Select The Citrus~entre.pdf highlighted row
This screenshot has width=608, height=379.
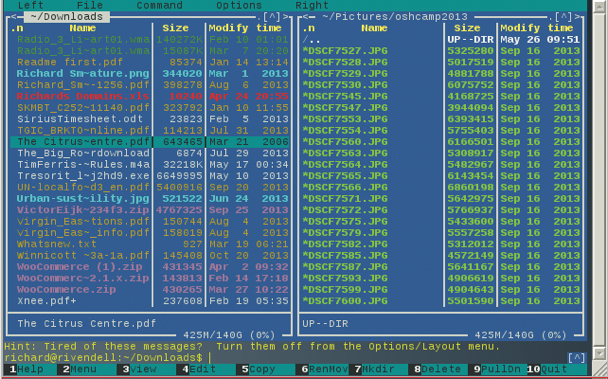150,142
